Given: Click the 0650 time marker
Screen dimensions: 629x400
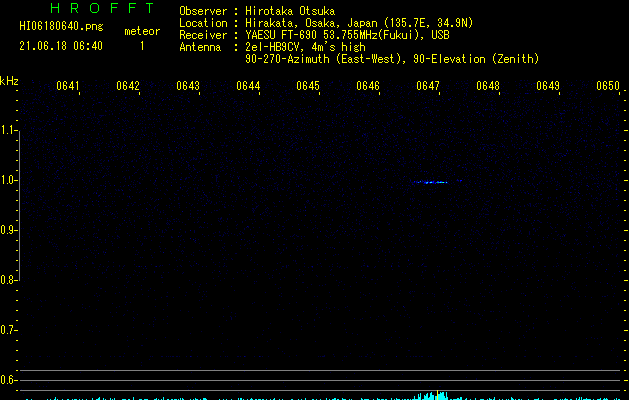Looking at the screenshot, I should tap(608, 86).
